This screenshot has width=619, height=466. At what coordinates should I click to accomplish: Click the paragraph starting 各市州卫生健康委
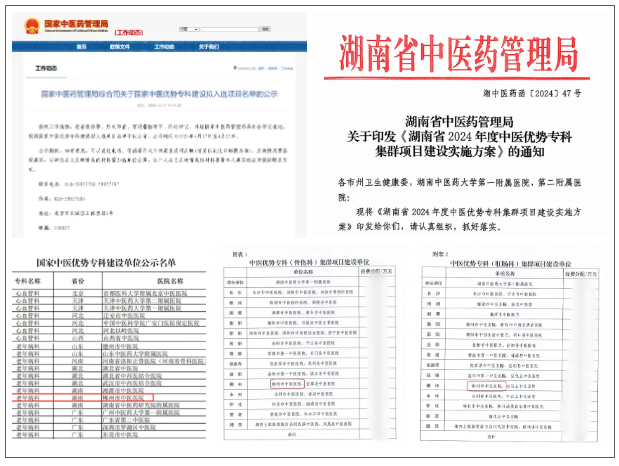click(x=460, y=190)
